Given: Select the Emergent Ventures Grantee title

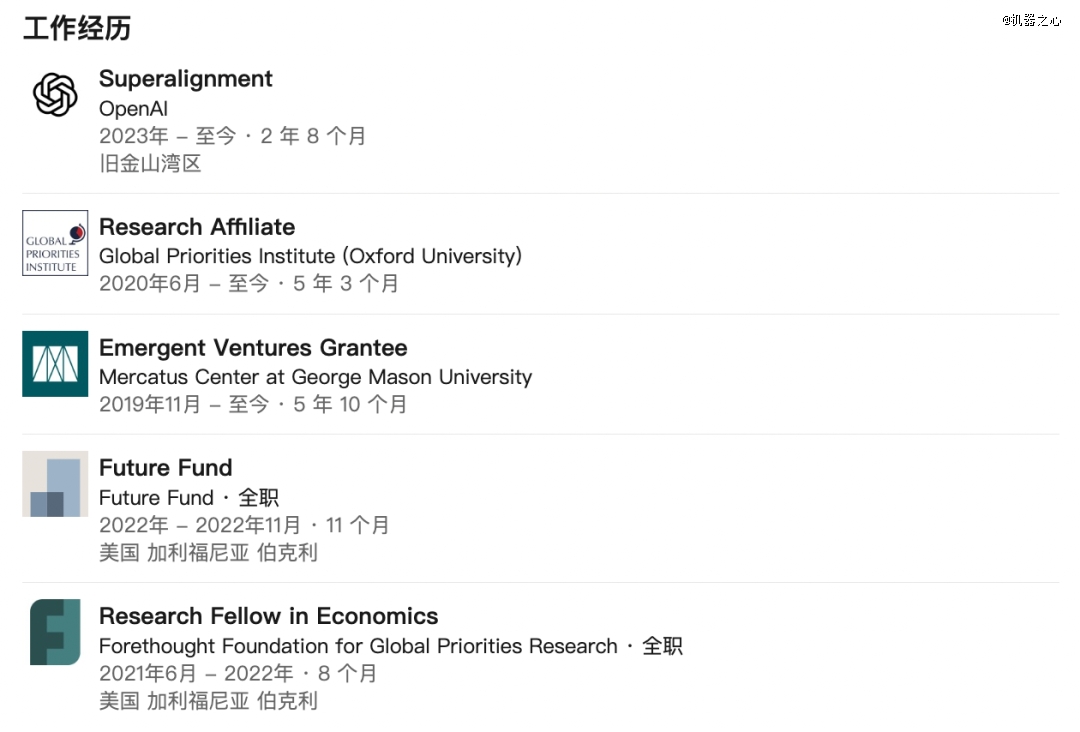Looking at the screenshot, I should pyautogui.click(x=253, y=348).
